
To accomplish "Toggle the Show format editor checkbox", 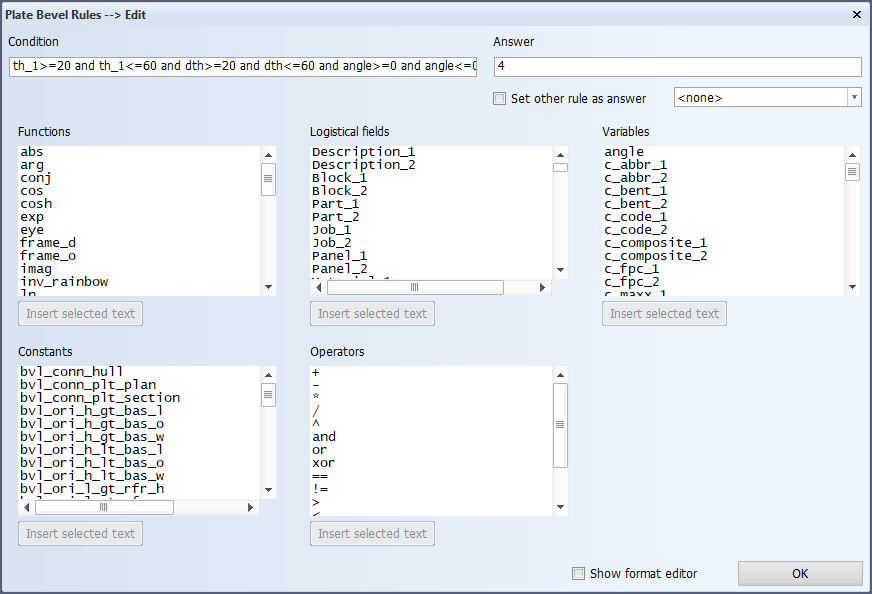I will click(578, 574).
